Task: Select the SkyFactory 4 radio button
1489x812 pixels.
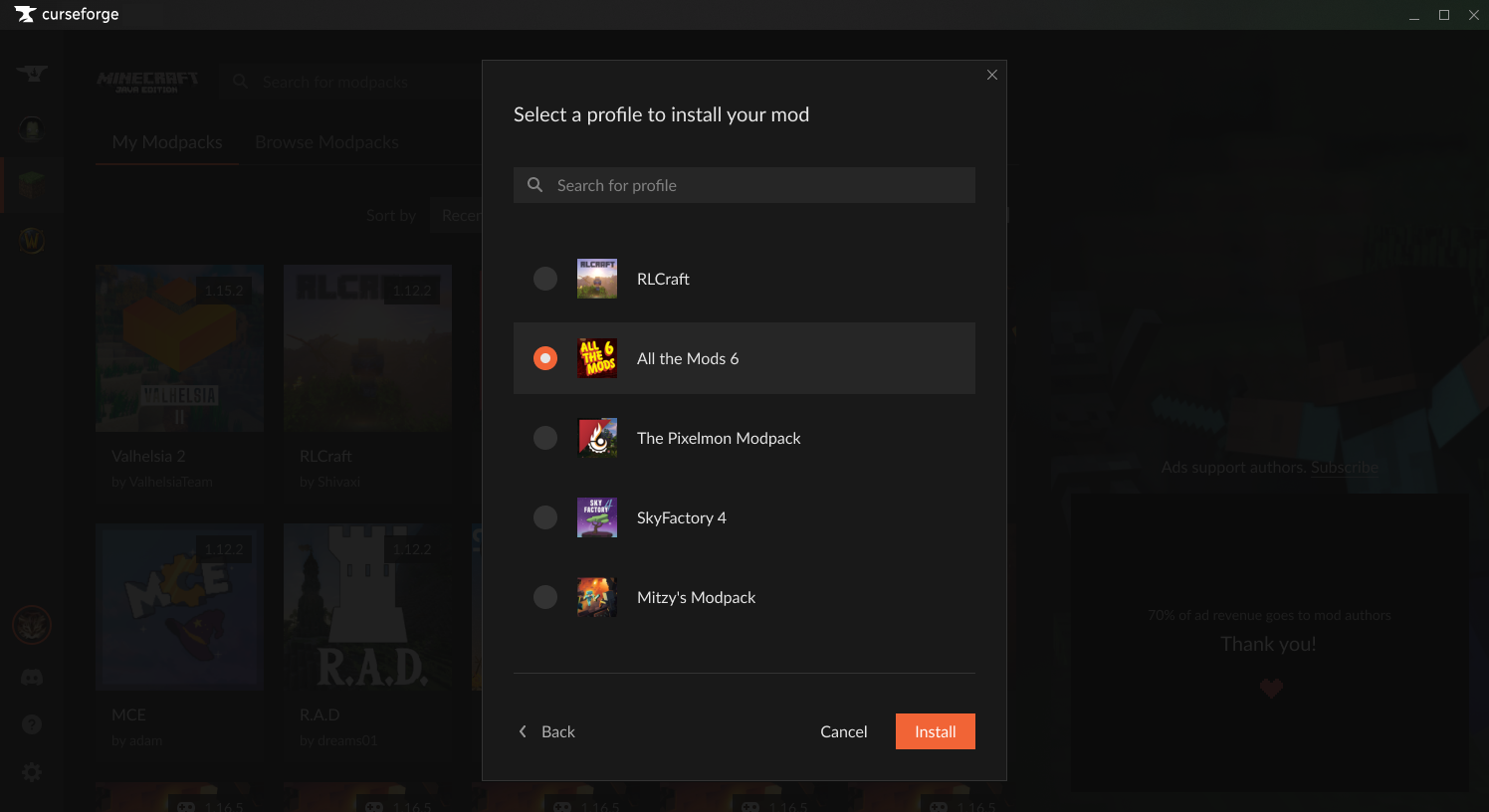Action: (x=545, y=517)
